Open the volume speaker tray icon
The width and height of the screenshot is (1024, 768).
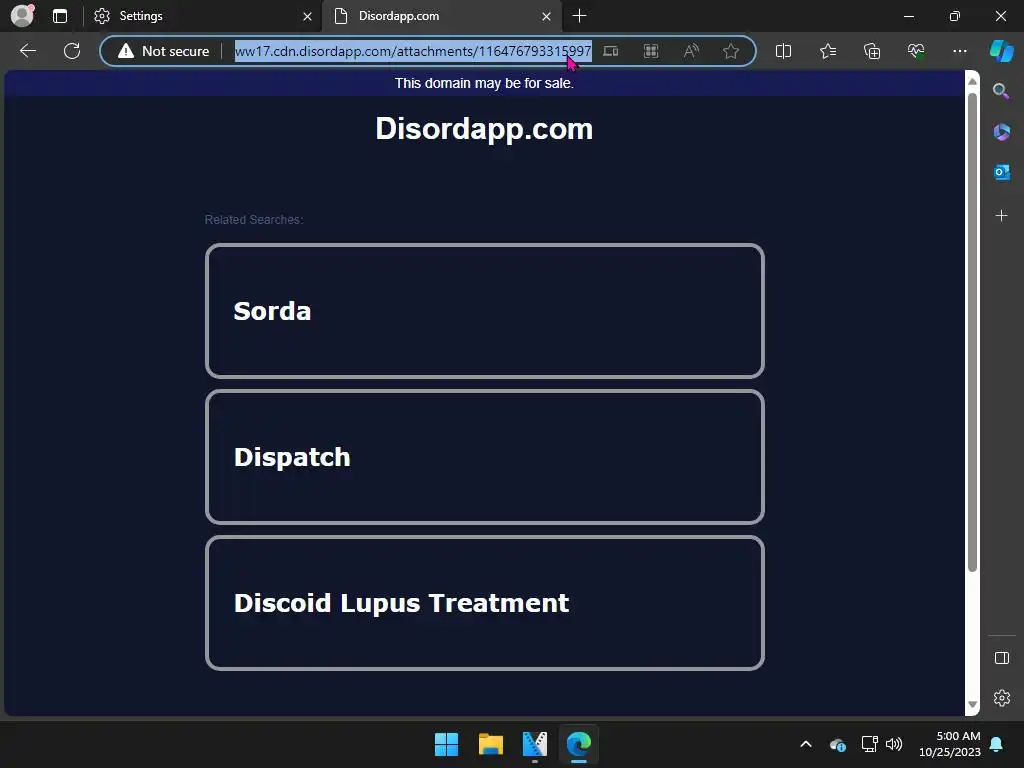click(894, 744)
